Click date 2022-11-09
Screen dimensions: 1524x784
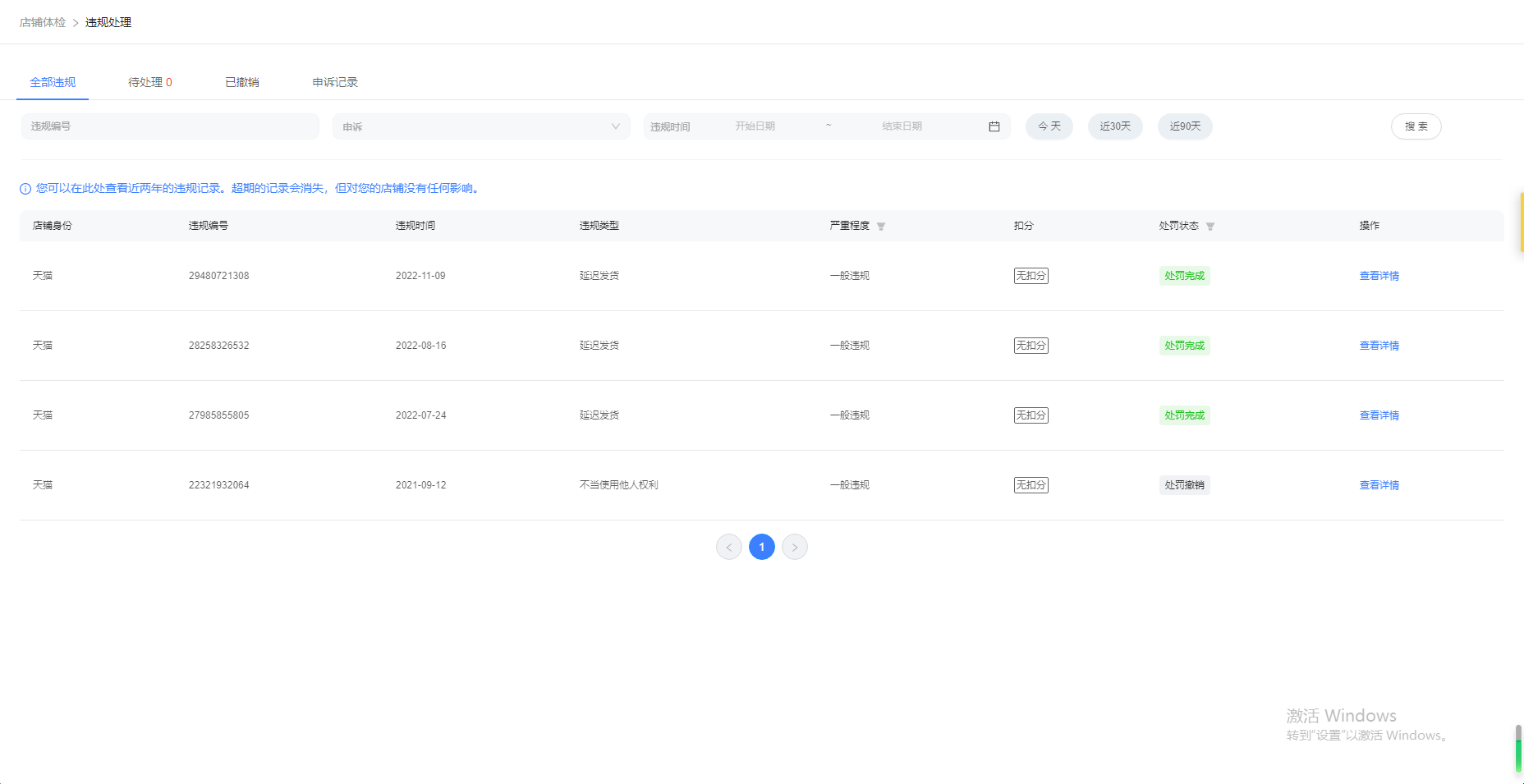point(420,276)
